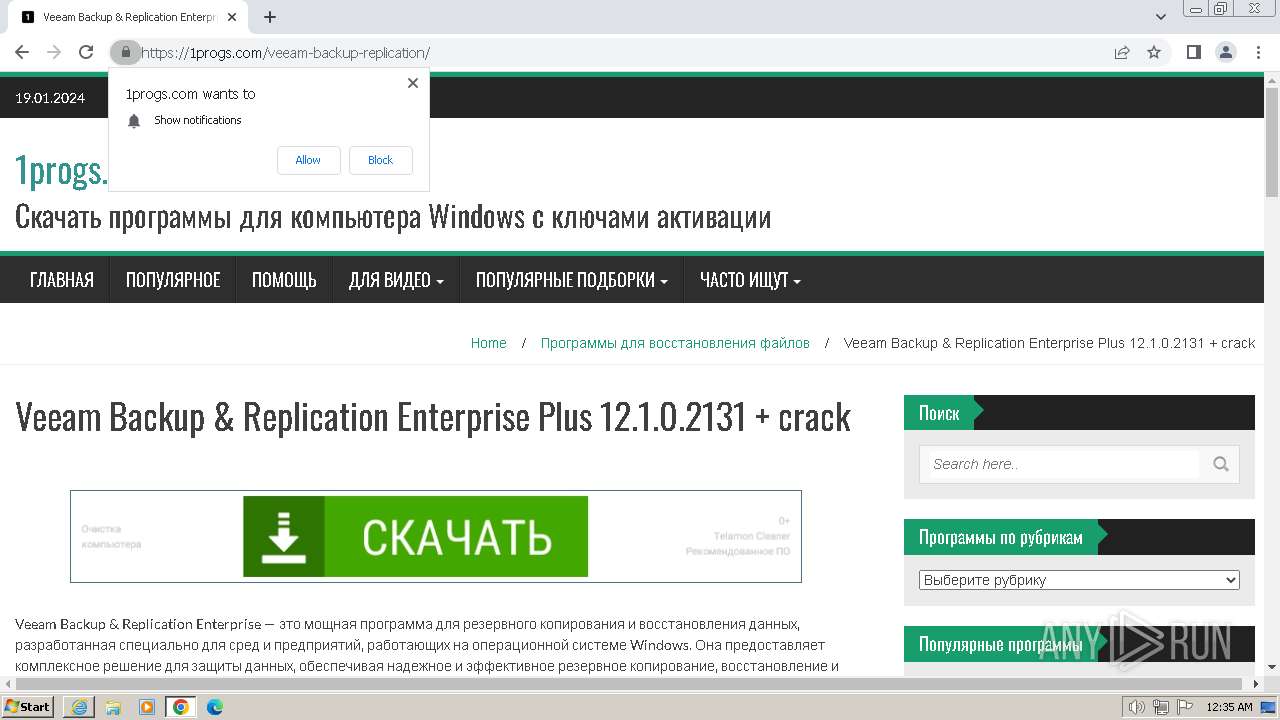Image resolution: width=1280 pixels, height=720 pixels.
Task: Open the browser side panel icon
Action: click(x=1193, y=52)
